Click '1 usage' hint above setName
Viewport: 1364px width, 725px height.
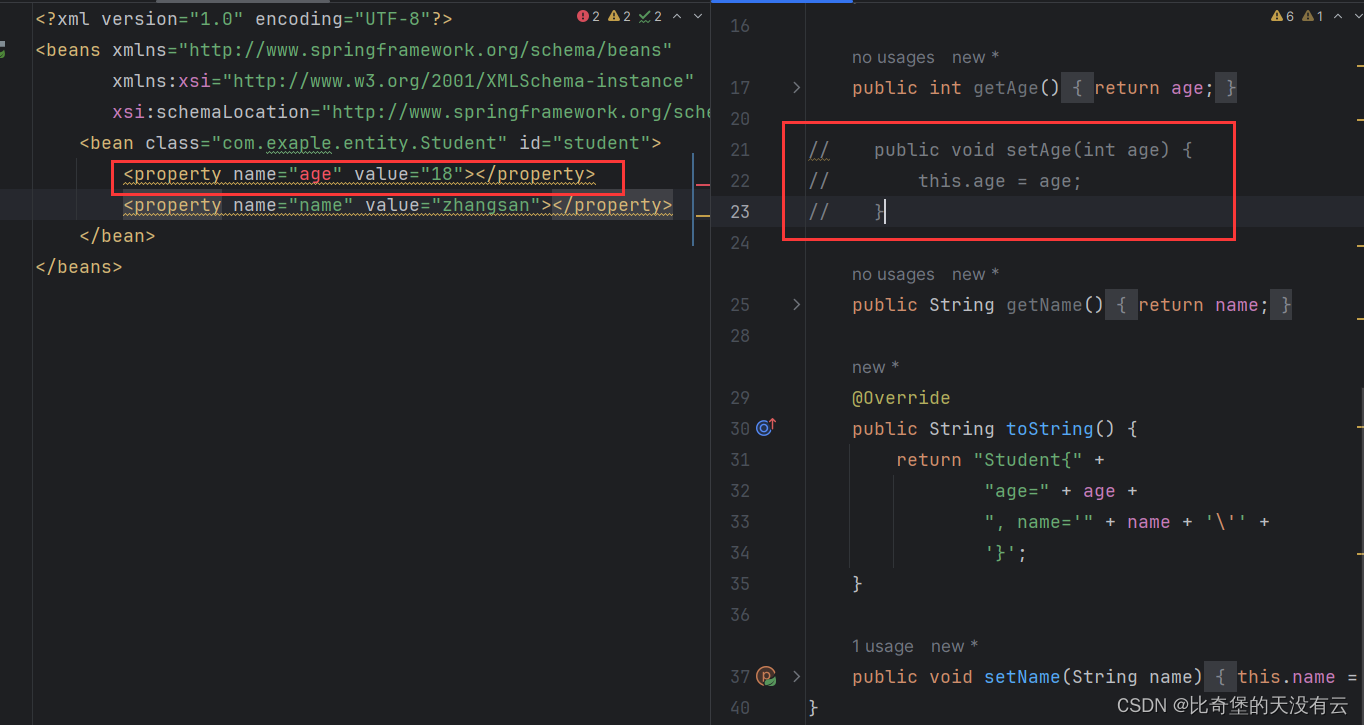(883, 646)
